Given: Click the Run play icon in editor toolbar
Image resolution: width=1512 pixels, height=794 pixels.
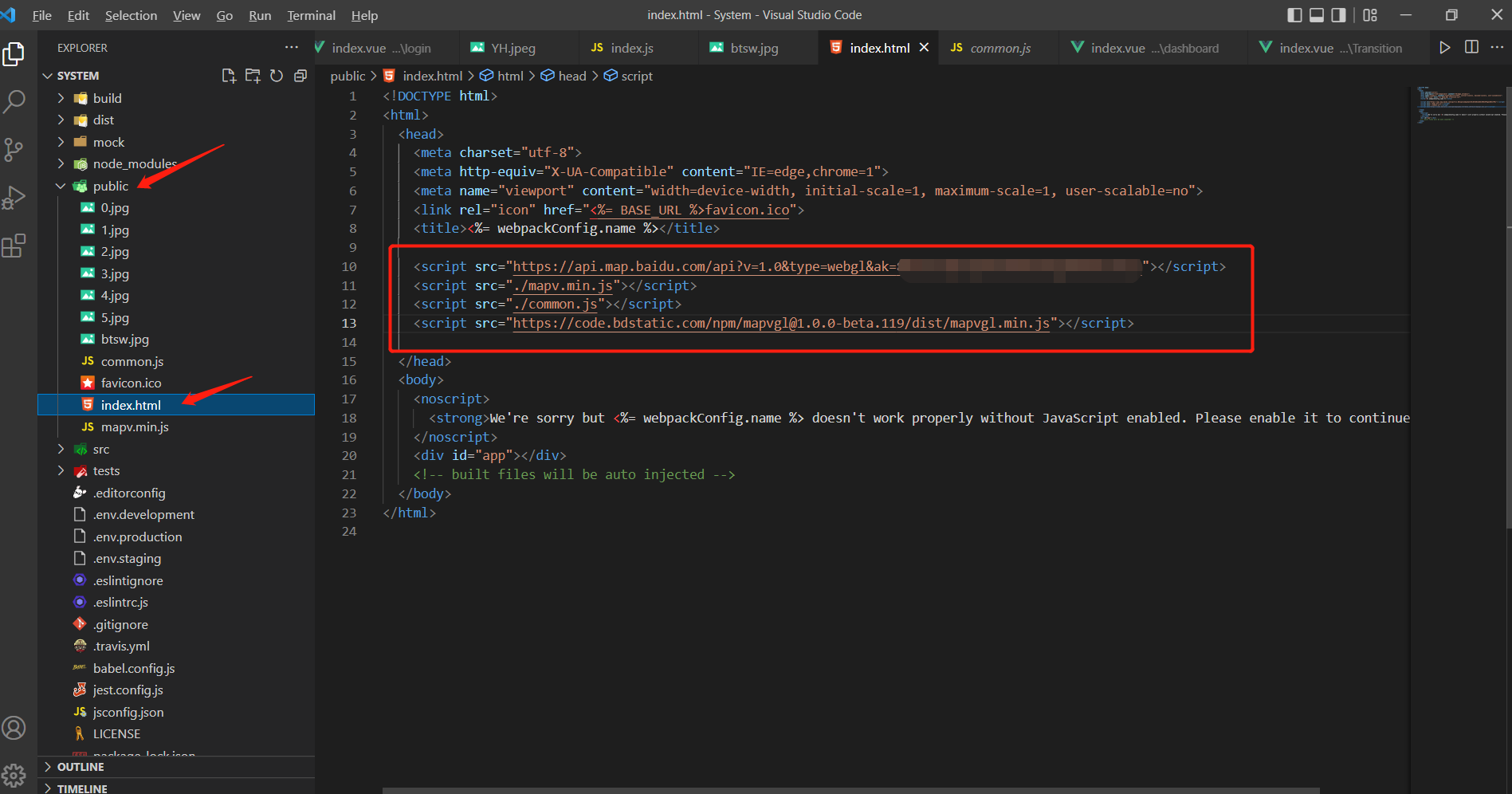Looking at the screenshot, I should pos(1445,48).
